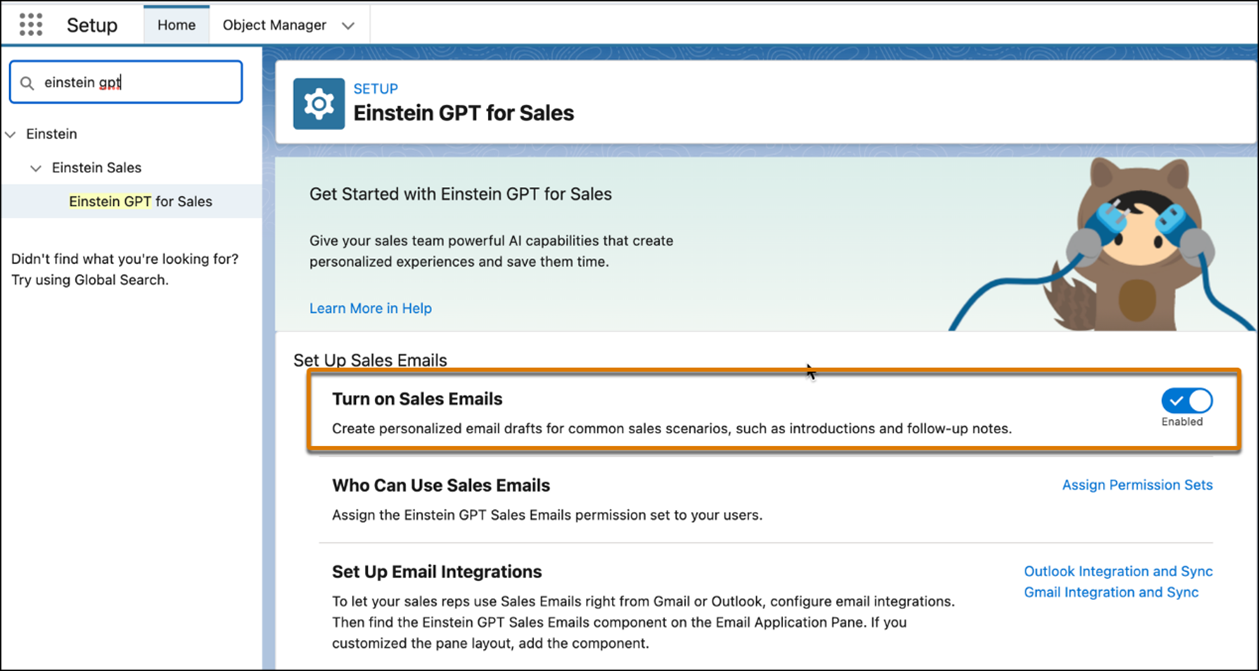Collapse the Einstein tree section

tap(12, 133)
